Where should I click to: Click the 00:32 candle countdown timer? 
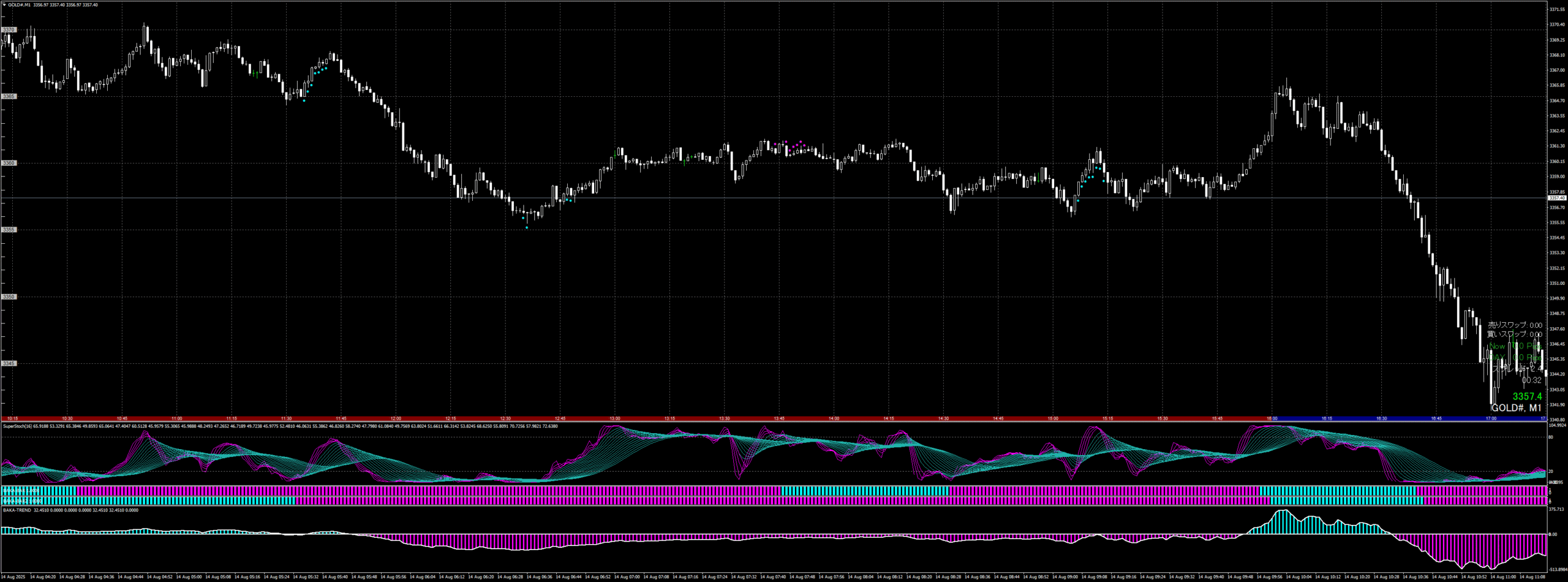[x=1531, y=380]
